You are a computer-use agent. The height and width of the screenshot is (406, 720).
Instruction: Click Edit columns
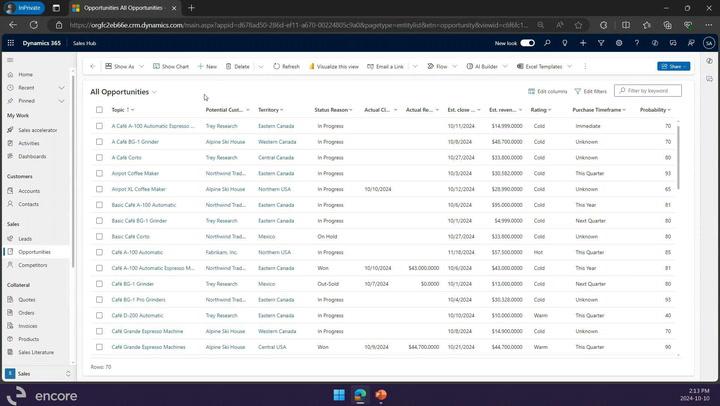coord(548,91)
